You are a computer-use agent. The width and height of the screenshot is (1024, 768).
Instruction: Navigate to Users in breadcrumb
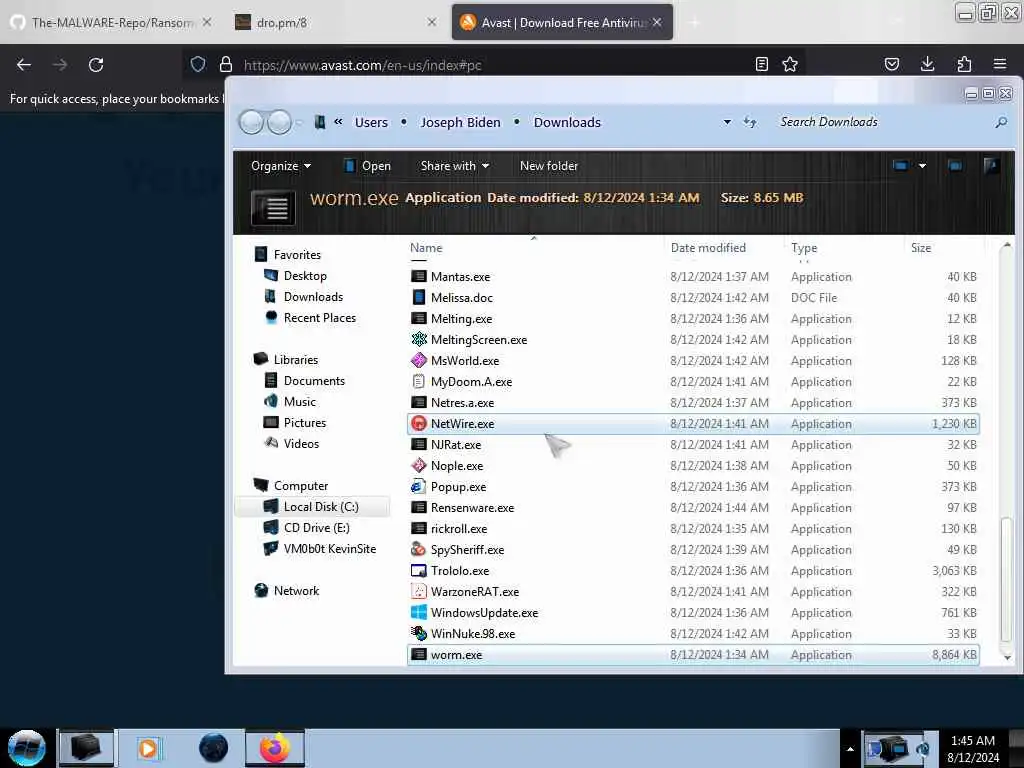371,122
